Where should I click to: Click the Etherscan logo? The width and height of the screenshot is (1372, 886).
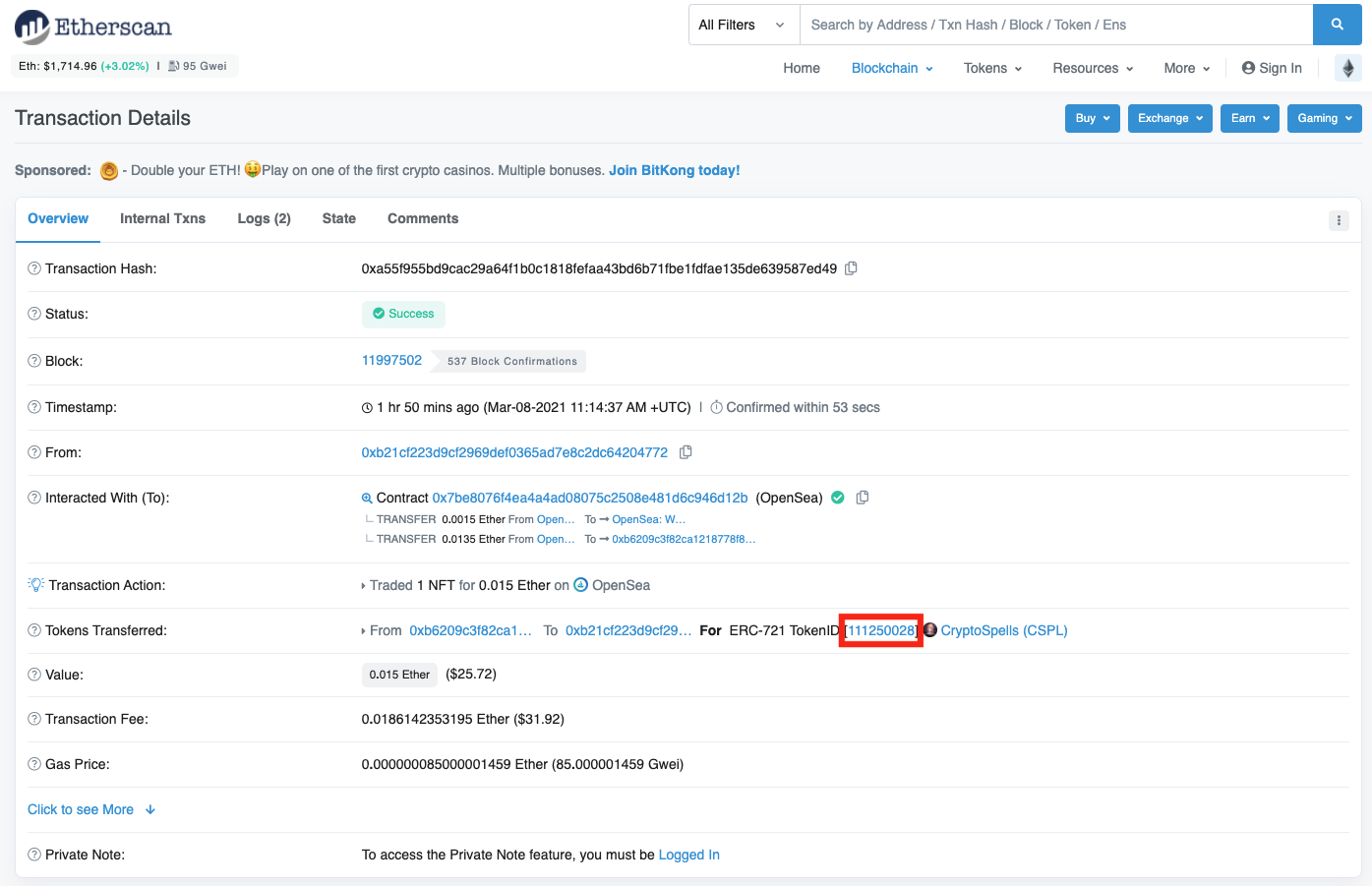pos(93,27)
